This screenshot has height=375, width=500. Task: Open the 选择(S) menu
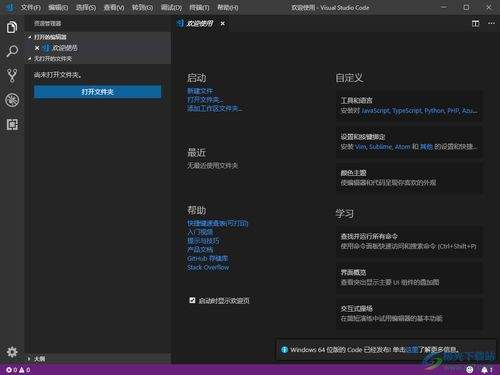(x=86, y=7)
